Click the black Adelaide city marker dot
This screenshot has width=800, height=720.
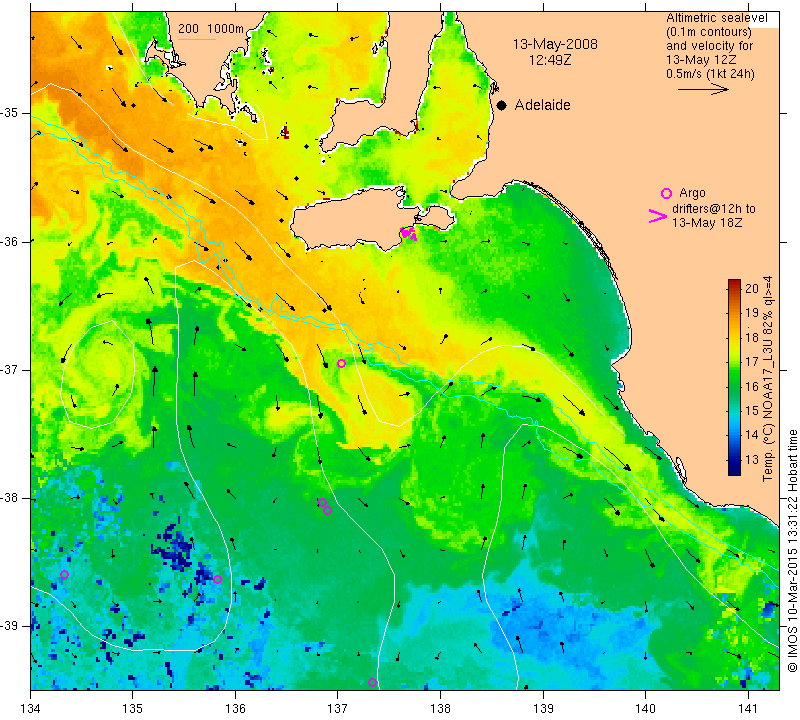click(x=502, y=105)
